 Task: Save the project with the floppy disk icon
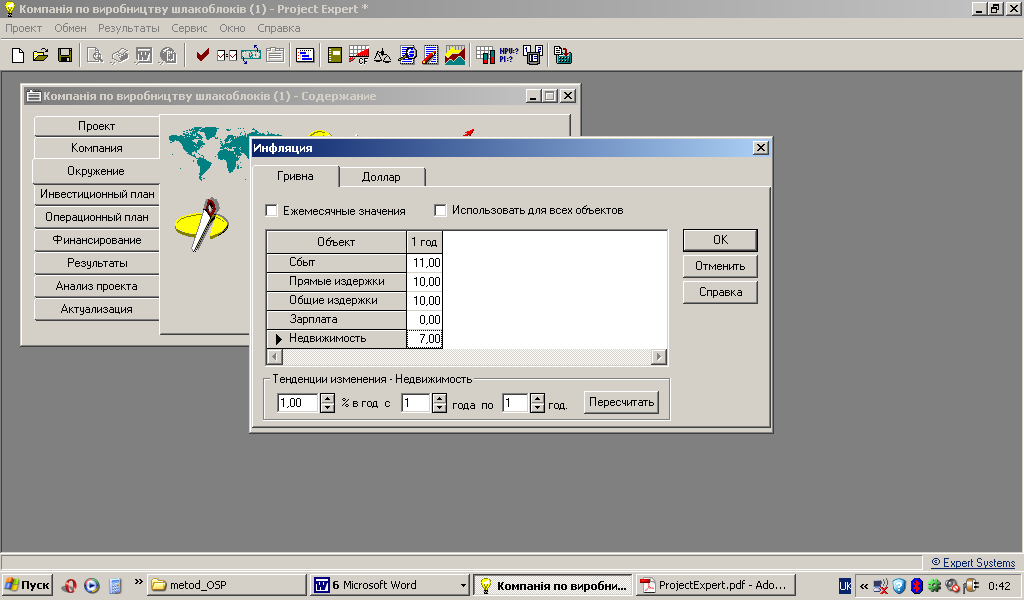[65, 55]
